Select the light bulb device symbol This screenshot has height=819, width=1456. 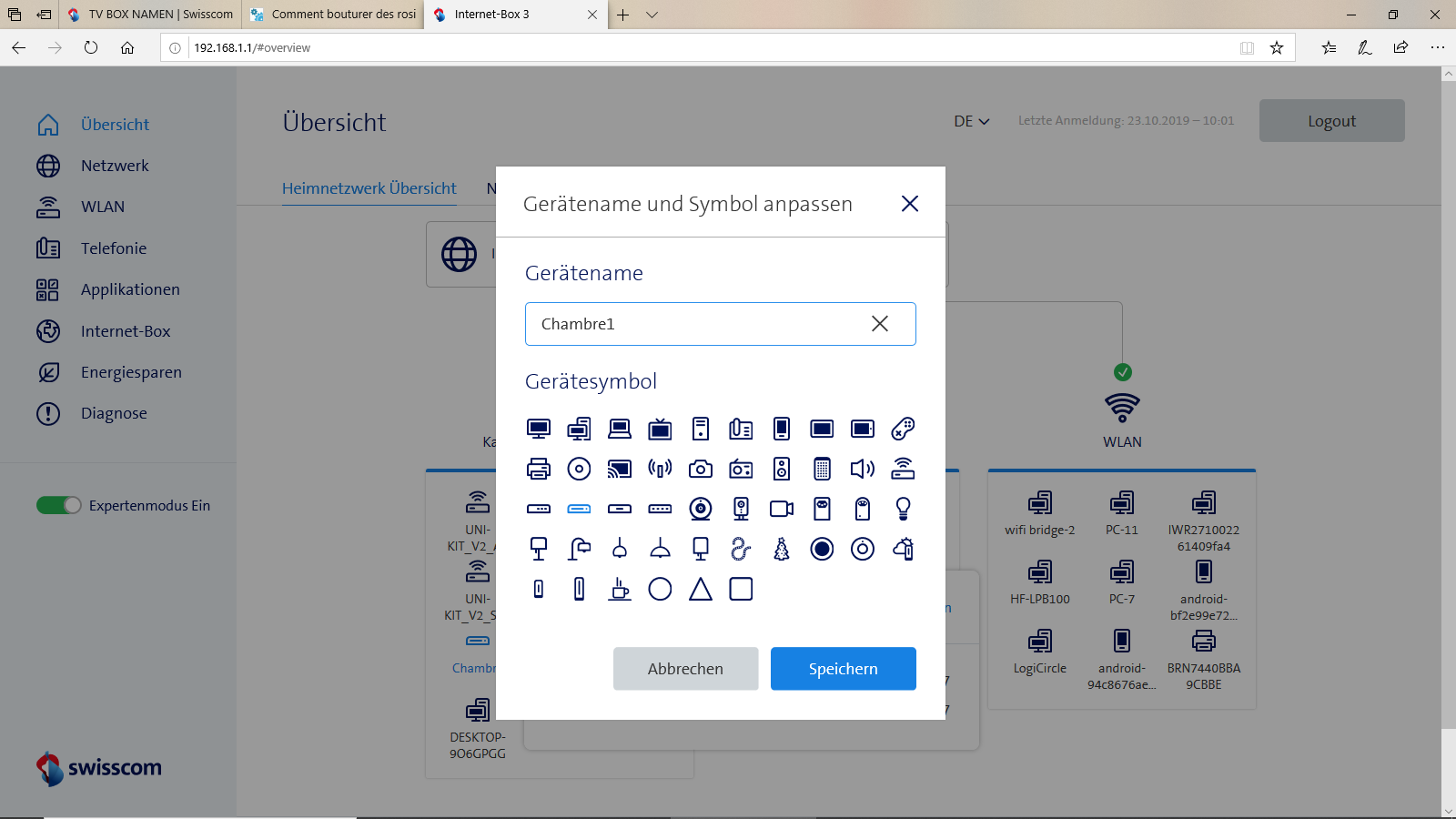[x=903, y=509]
